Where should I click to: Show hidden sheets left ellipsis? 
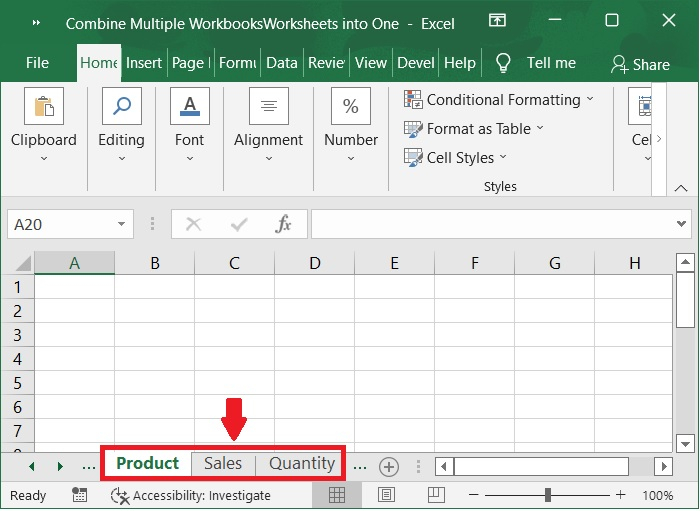pos(89,467)
